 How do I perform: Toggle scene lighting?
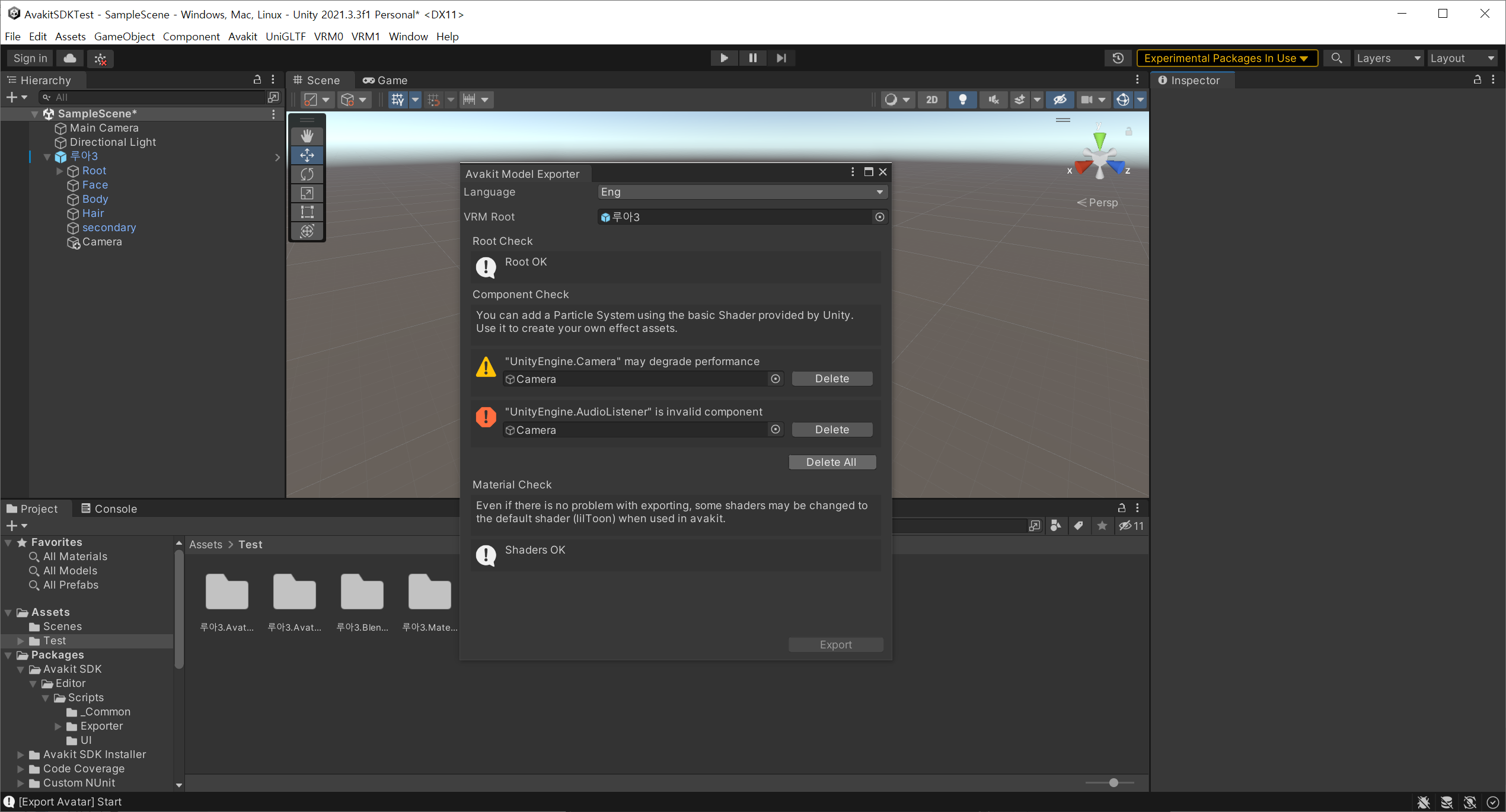pos(962,100)
